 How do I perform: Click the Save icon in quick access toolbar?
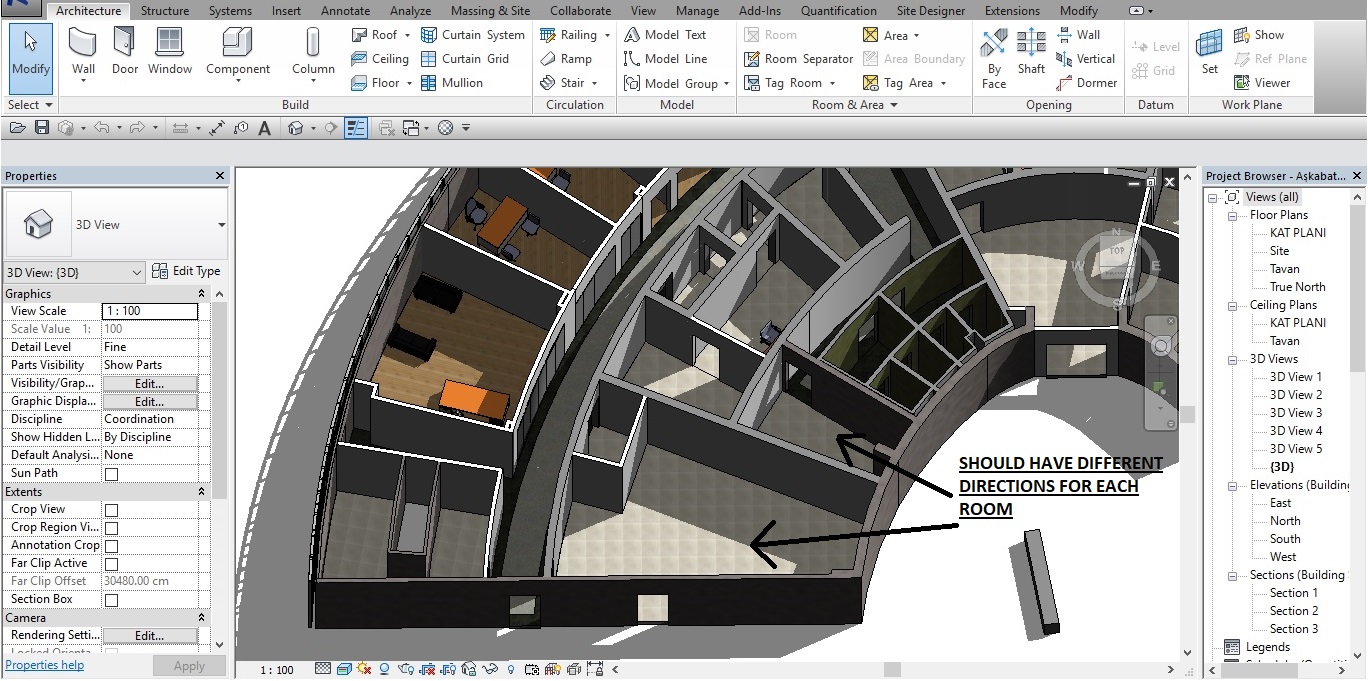pyautogui.click(x=42, y=128)
